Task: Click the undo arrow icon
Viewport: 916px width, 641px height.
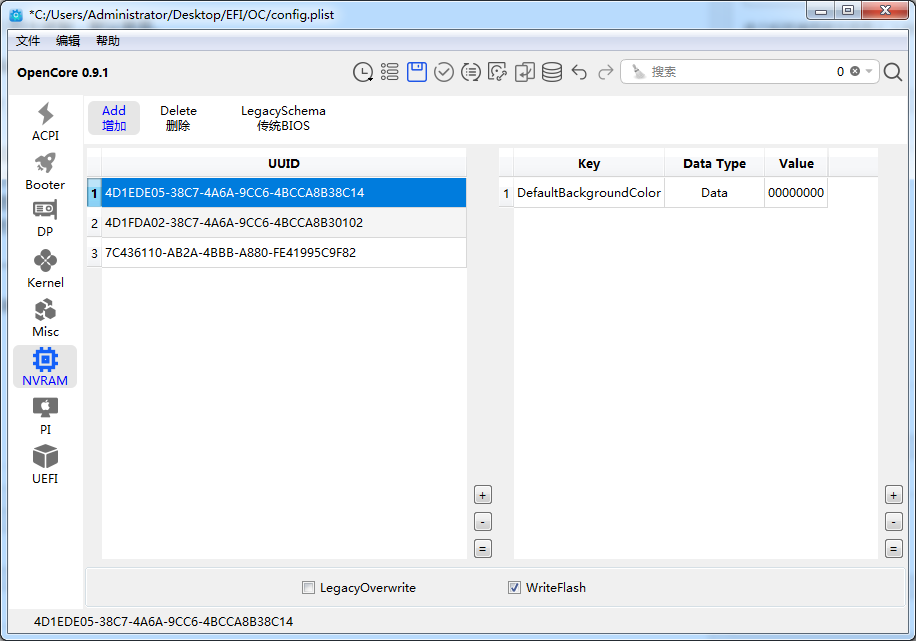Action: point(579,72)
